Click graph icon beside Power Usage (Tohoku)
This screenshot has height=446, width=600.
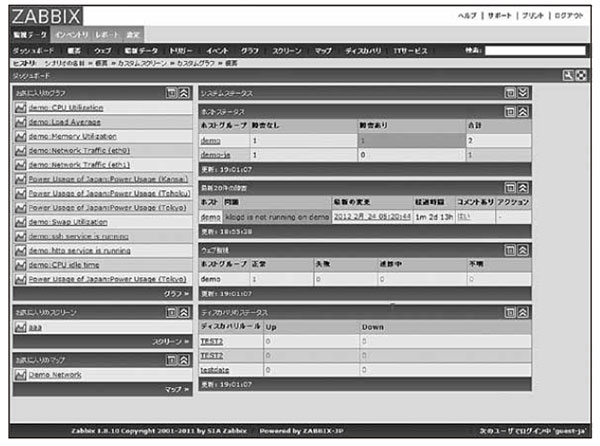coord(20,194)
